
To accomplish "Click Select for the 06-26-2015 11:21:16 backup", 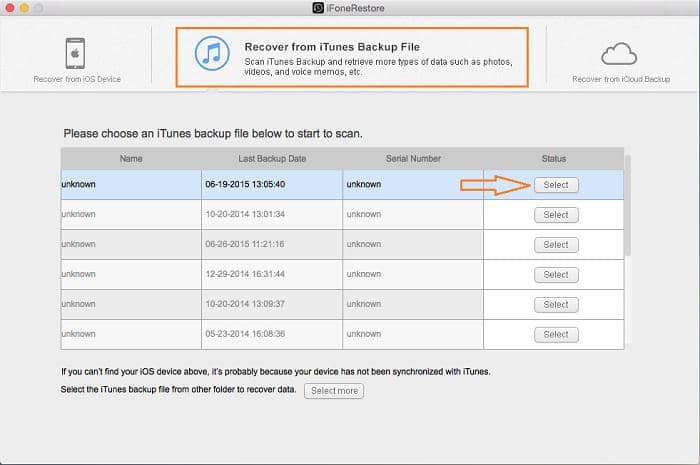I will [556, 245].
